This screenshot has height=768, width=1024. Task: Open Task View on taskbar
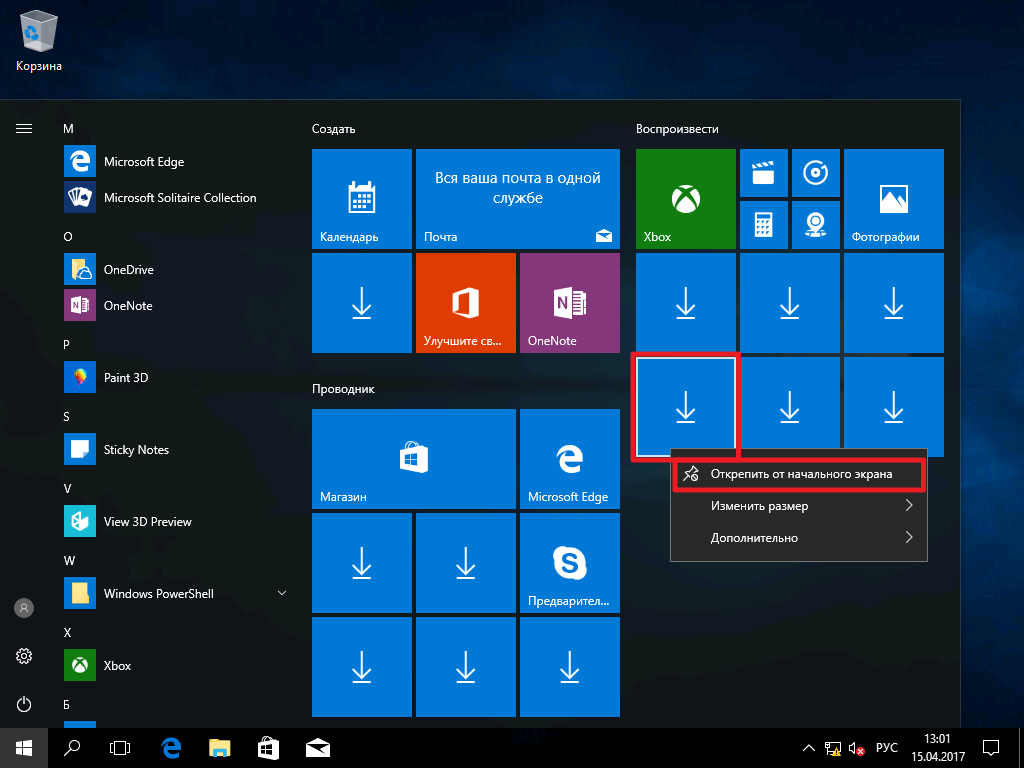pyautogui.click(x=120, y=748)
